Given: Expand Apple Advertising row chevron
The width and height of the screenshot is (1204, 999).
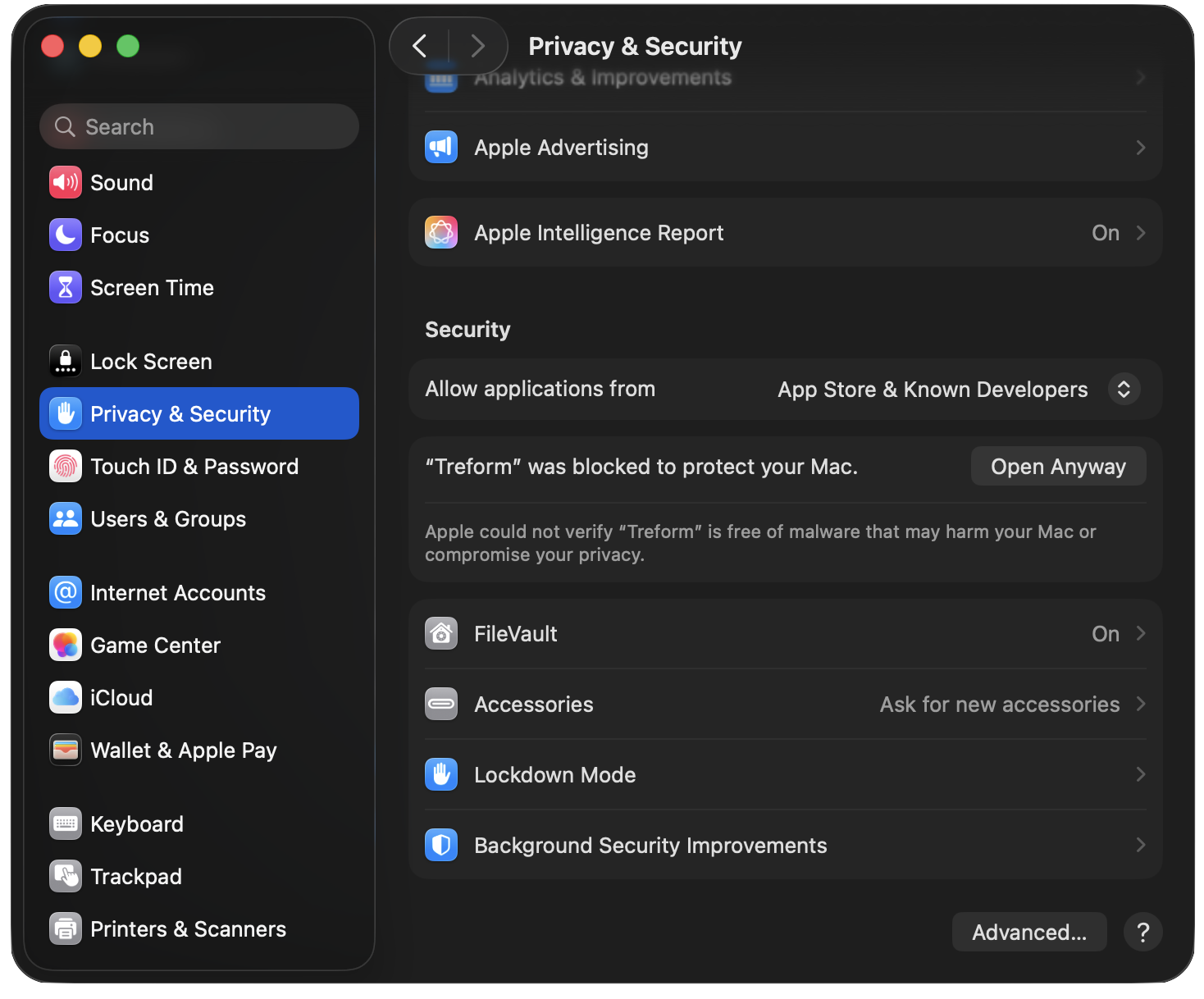Looking at the screenshot, I should click(1141, 148).
